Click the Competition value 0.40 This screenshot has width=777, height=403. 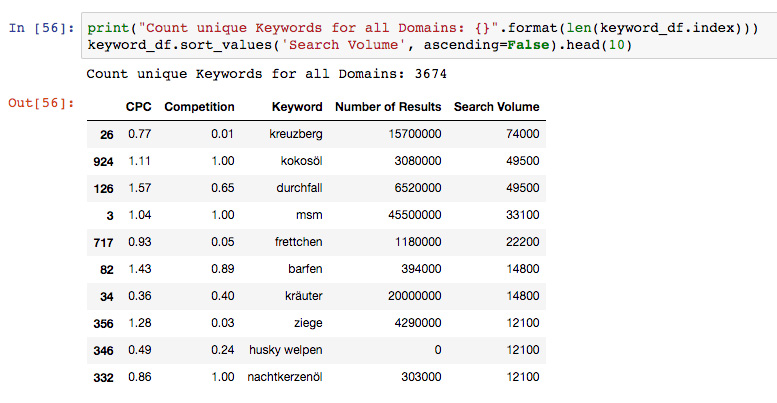pos(222,296)
